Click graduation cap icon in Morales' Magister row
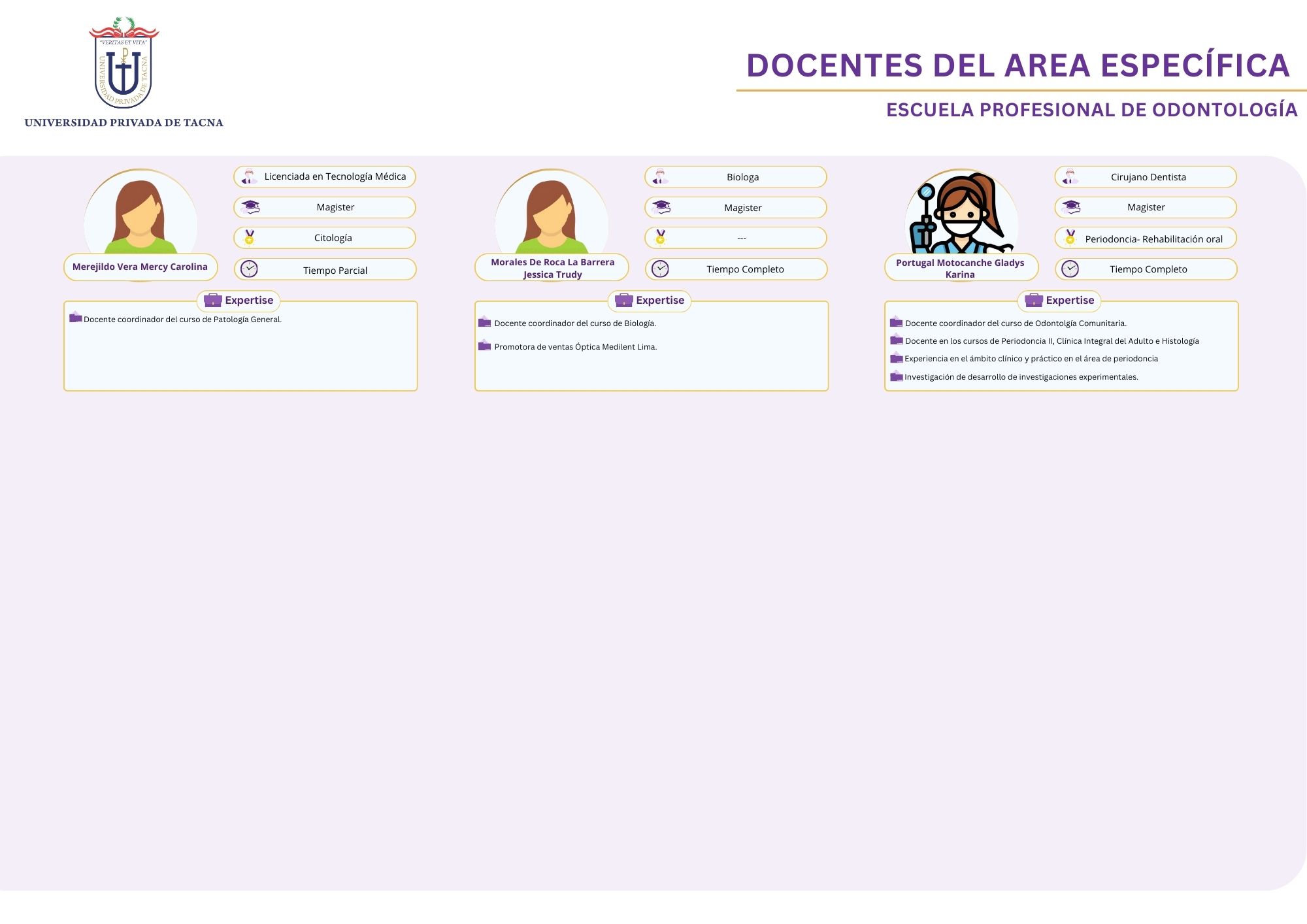 [661, 208]
